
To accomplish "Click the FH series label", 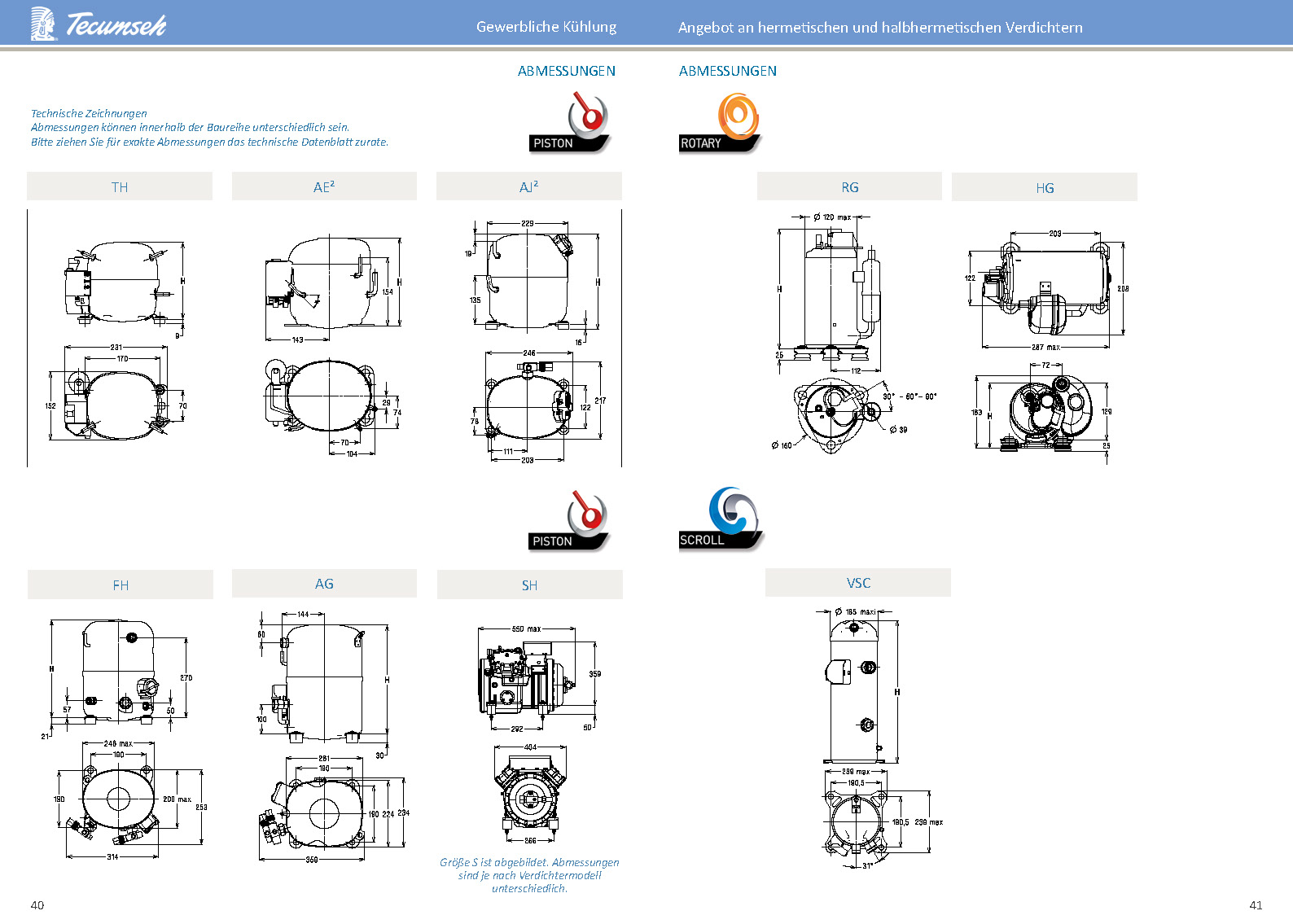I will point(121,585).
